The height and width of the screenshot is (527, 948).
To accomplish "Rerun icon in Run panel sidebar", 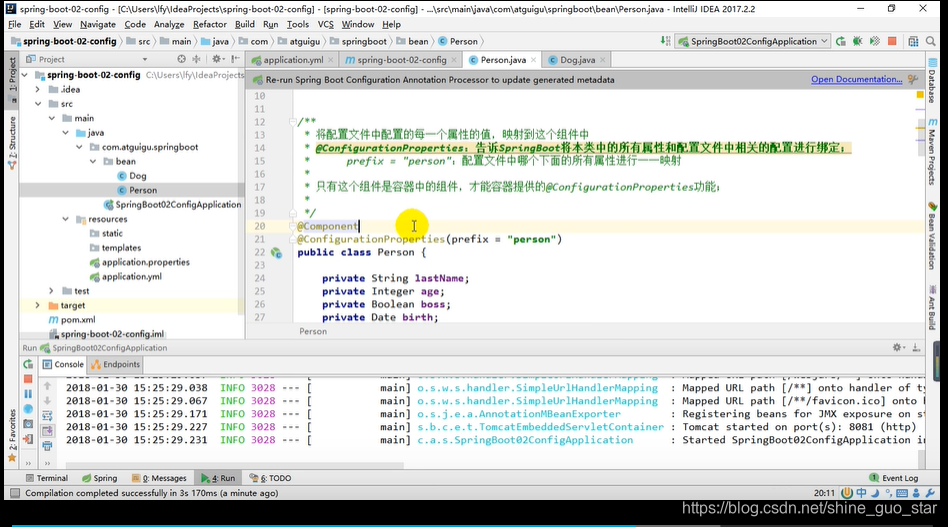I will pyautogui.click(x=28, y=364).
